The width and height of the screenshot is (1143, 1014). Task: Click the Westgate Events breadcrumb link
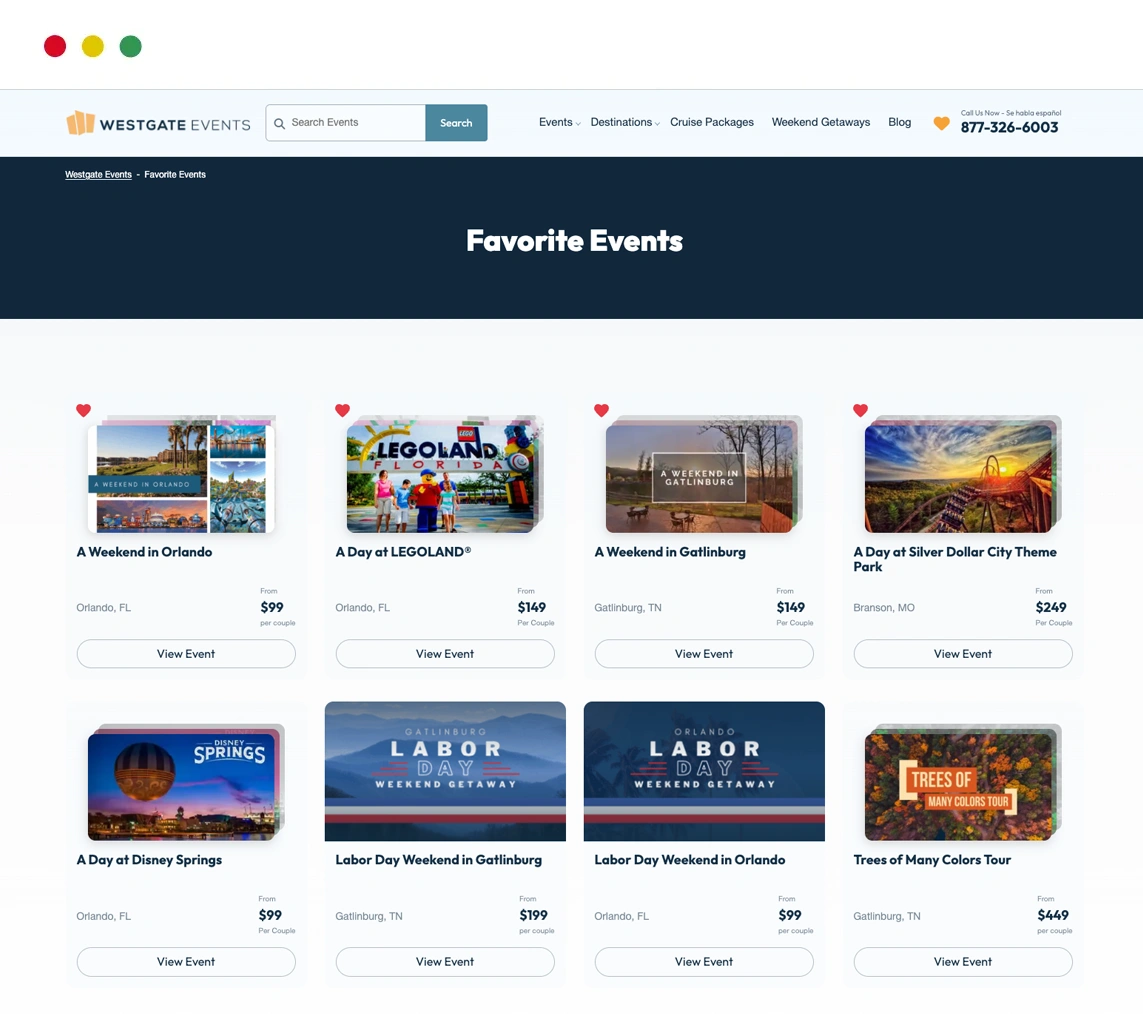click(98, 175)
